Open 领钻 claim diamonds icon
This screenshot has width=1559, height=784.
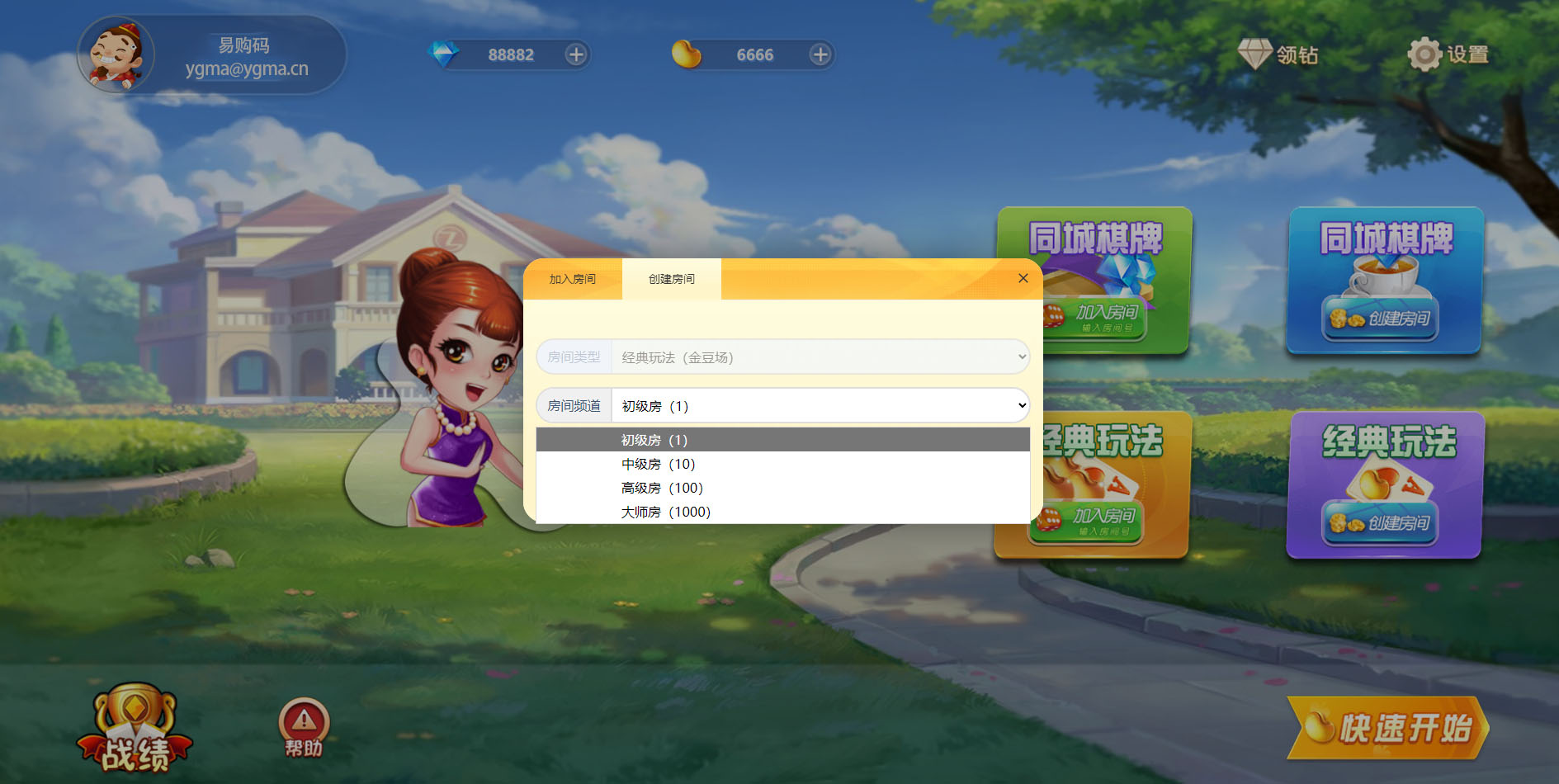pos(1278,54)
